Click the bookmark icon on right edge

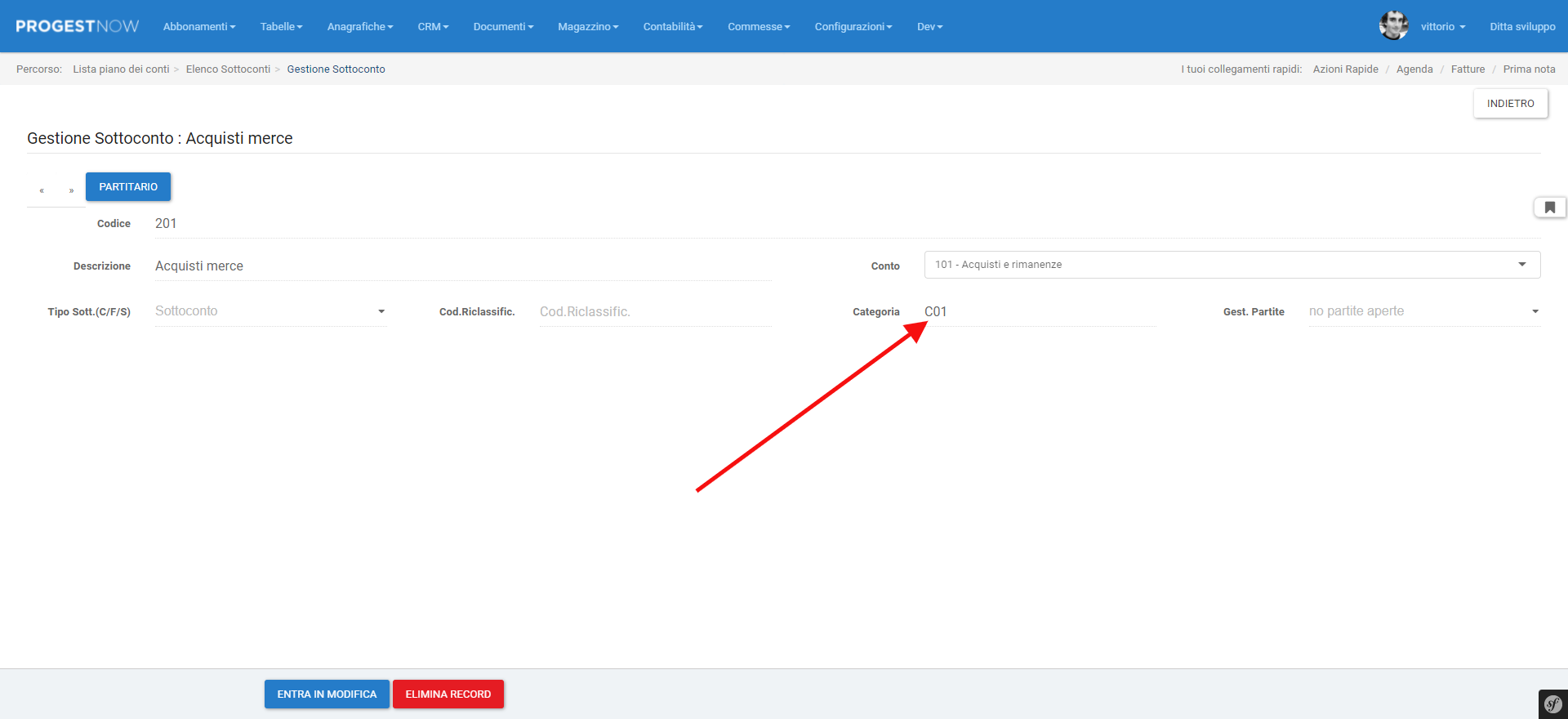1549,208
